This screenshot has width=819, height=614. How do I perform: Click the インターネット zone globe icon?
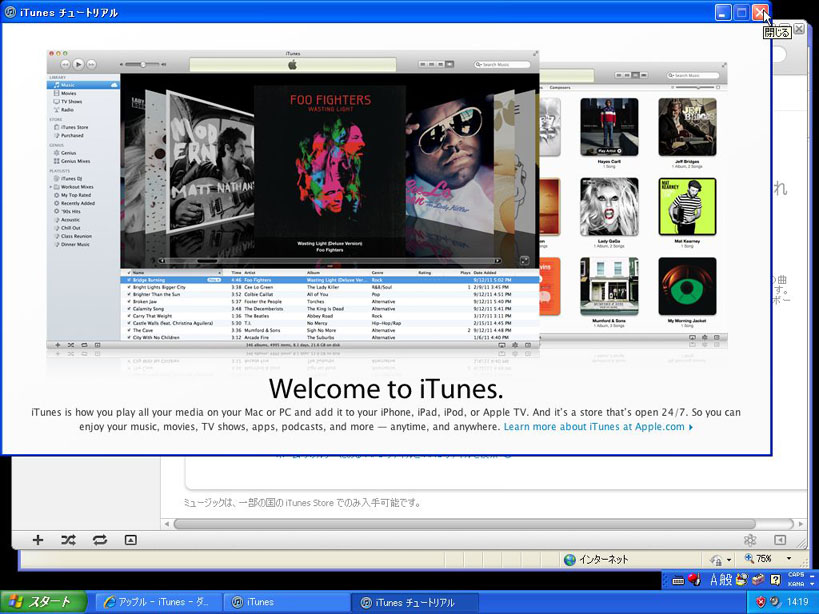(569, 560)
